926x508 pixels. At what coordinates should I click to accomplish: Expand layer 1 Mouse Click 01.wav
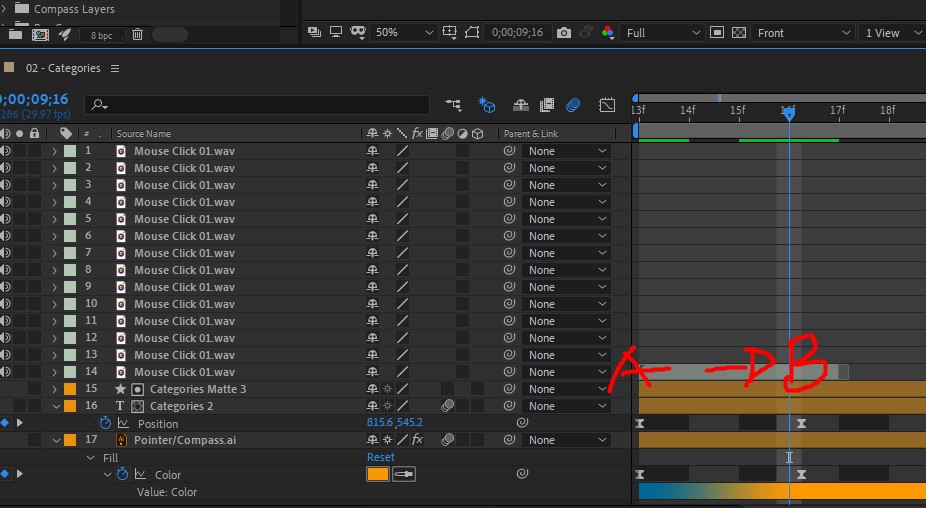click(54, 151)
